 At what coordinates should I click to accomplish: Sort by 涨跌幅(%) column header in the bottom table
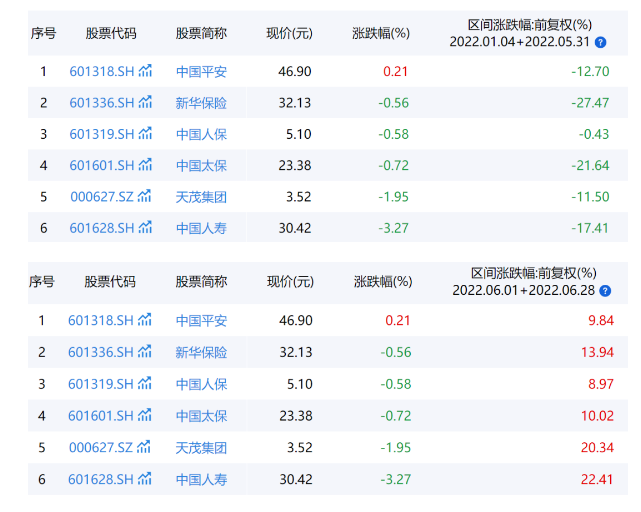pyautogui.click(x=382, y=281)
